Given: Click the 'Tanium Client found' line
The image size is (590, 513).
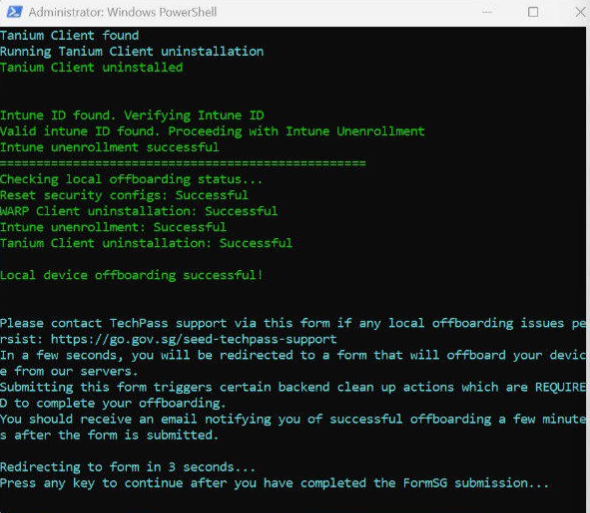Looking at the screenshot, I should (x=69, y=35).
